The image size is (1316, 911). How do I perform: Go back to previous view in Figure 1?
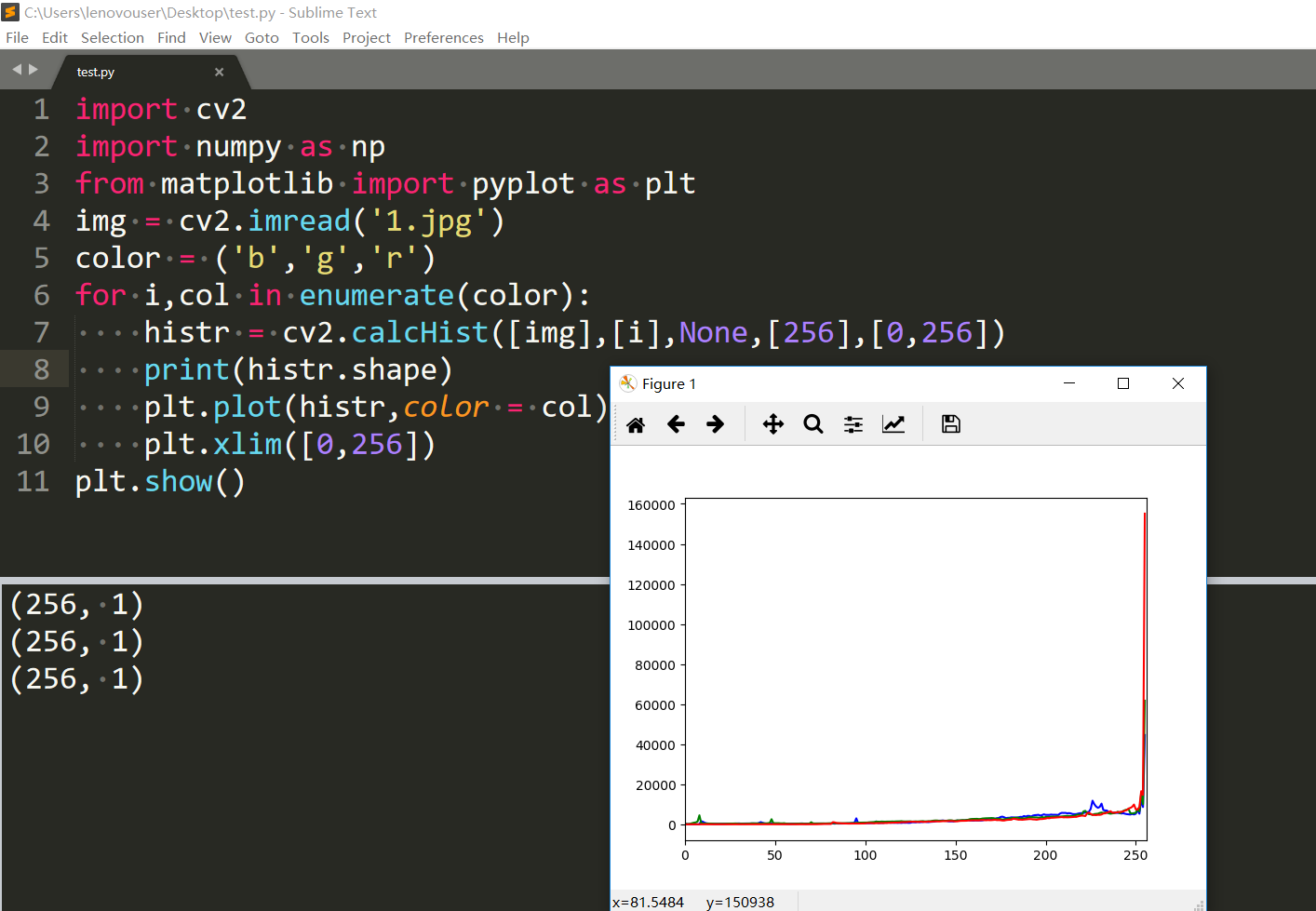tap(676, 424)
